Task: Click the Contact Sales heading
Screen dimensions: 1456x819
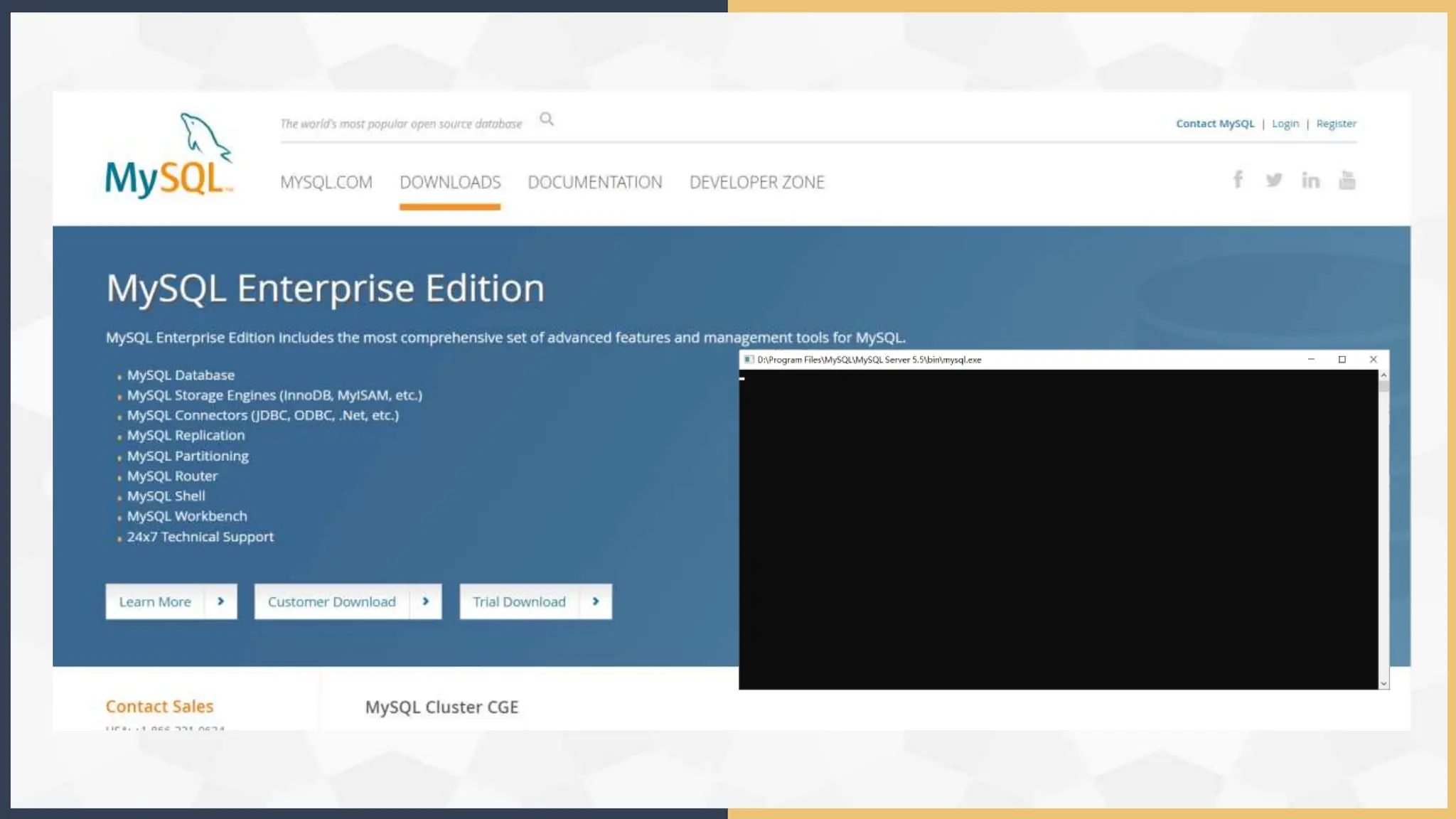Action: click(x=159, y=707)
